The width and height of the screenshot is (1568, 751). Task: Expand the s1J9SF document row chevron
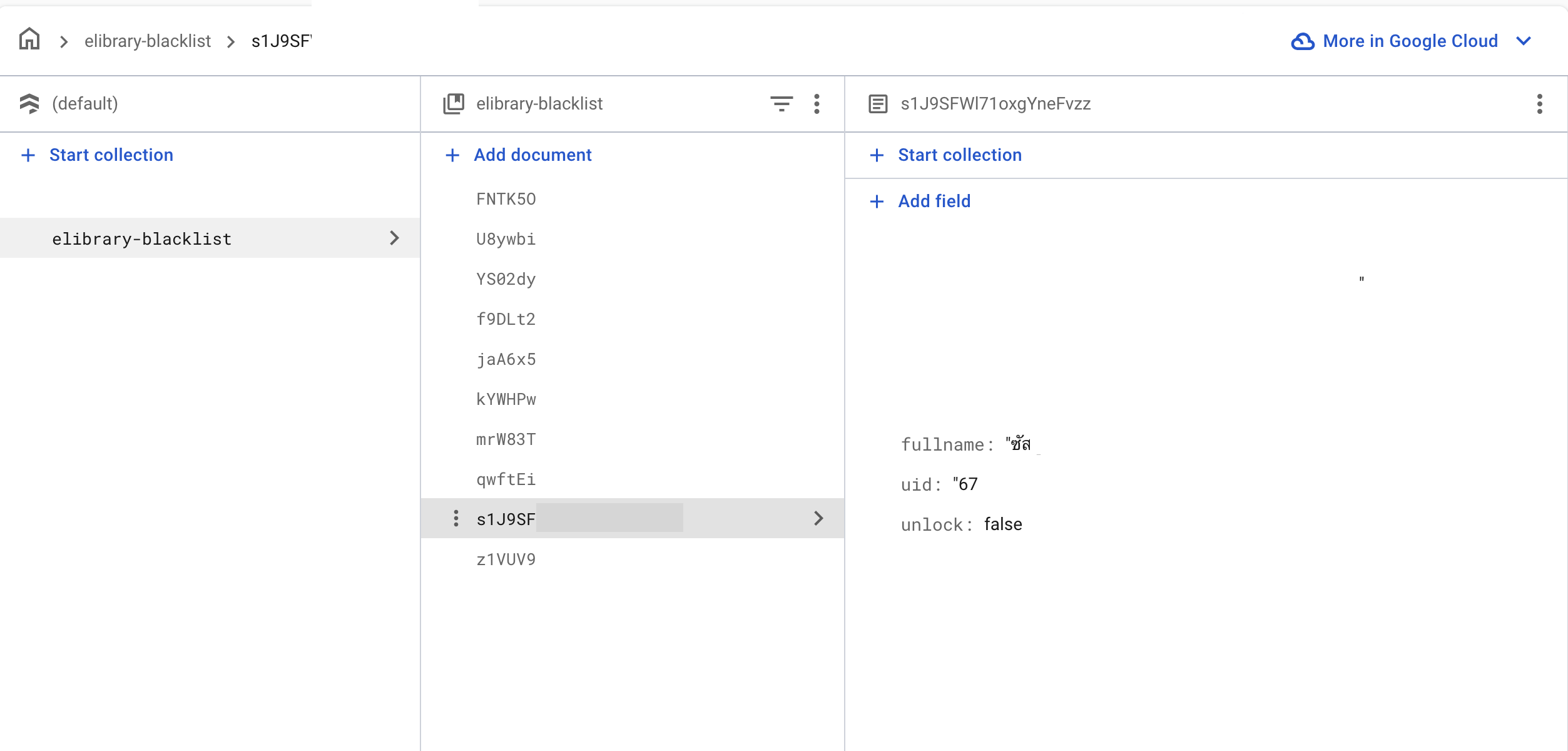tap(818, 518)
